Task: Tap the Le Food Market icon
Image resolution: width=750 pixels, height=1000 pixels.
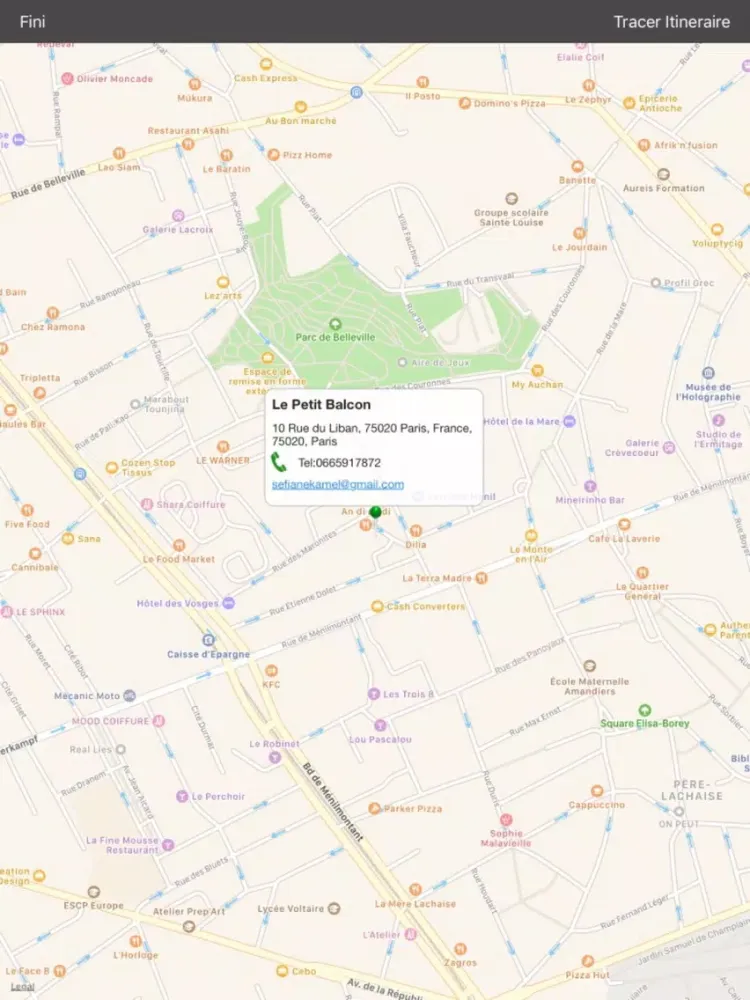Action: pyautogui.click(x=179, y=545)
